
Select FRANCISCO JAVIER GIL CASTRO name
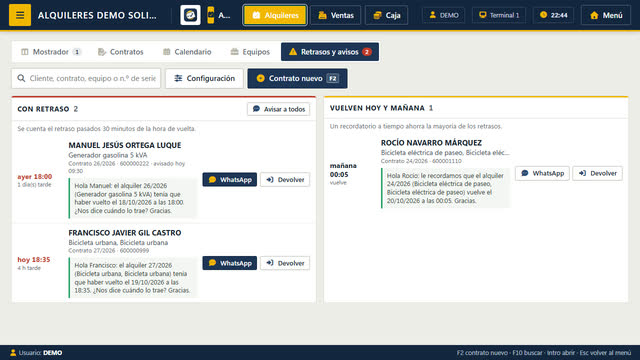click(x=124, y=233)
